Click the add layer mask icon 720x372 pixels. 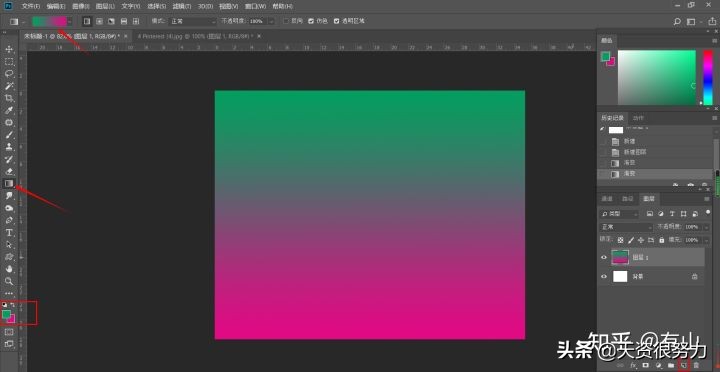646,365
